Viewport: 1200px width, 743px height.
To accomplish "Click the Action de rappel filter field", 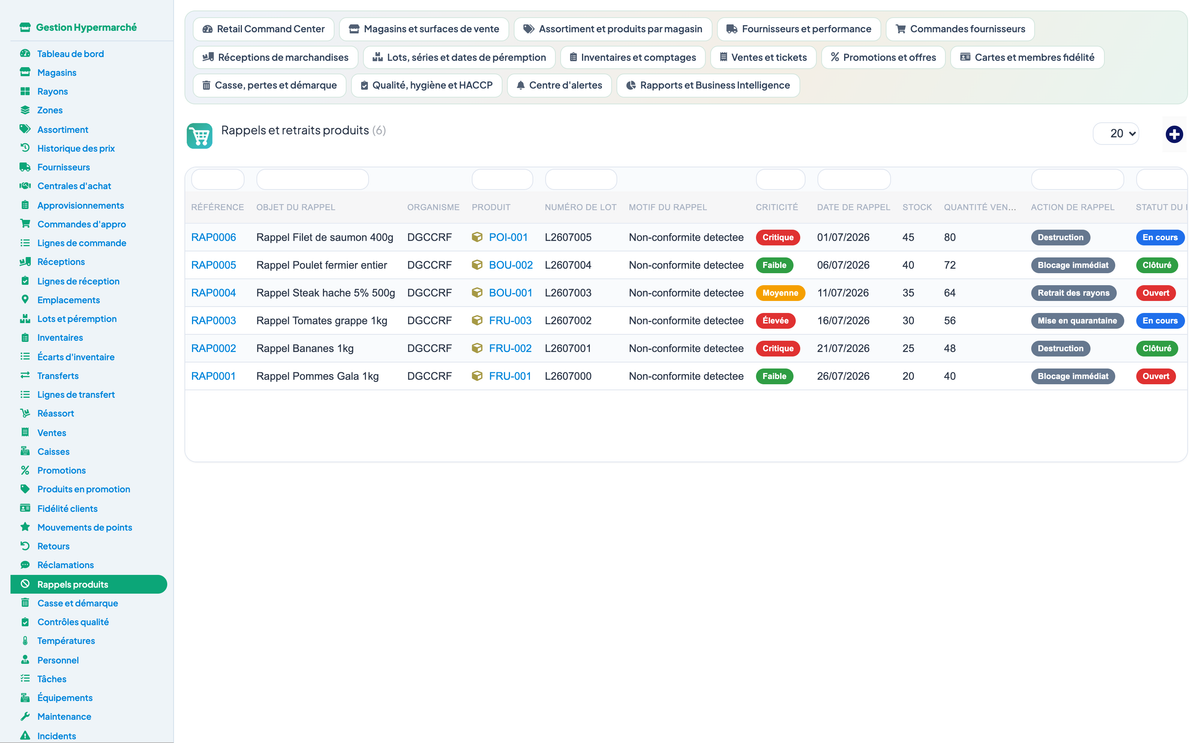I will [x=1078, y=180].
